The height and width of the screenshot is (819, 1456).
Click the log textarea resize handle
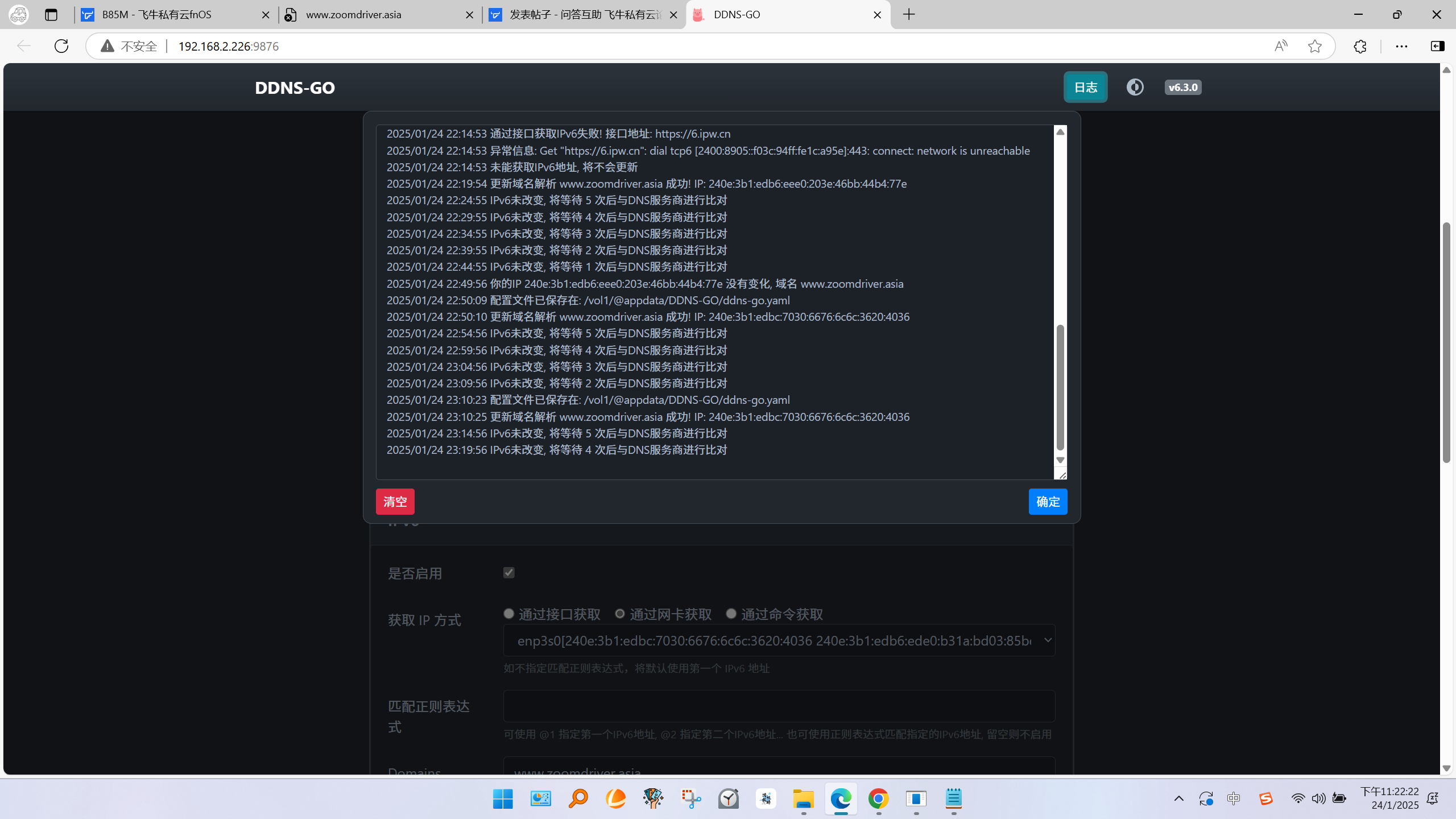pyautogui.click(x=1061, y=475)
